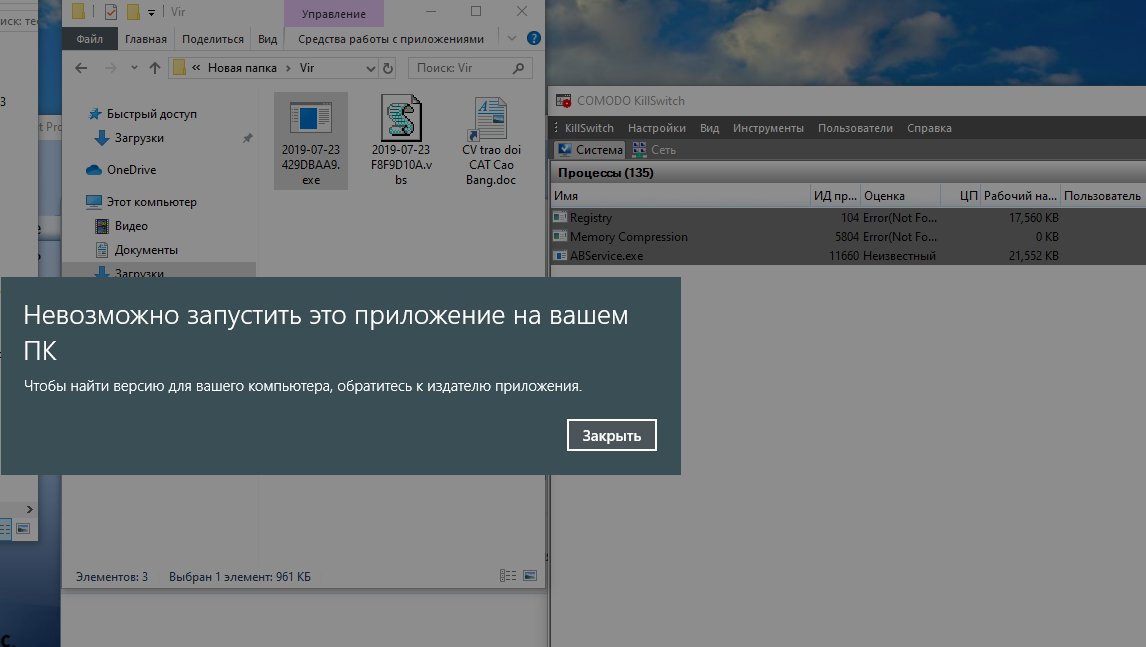
Task: Click Неизвестный rating of ABService.exe
Action: tap(899, 256)
